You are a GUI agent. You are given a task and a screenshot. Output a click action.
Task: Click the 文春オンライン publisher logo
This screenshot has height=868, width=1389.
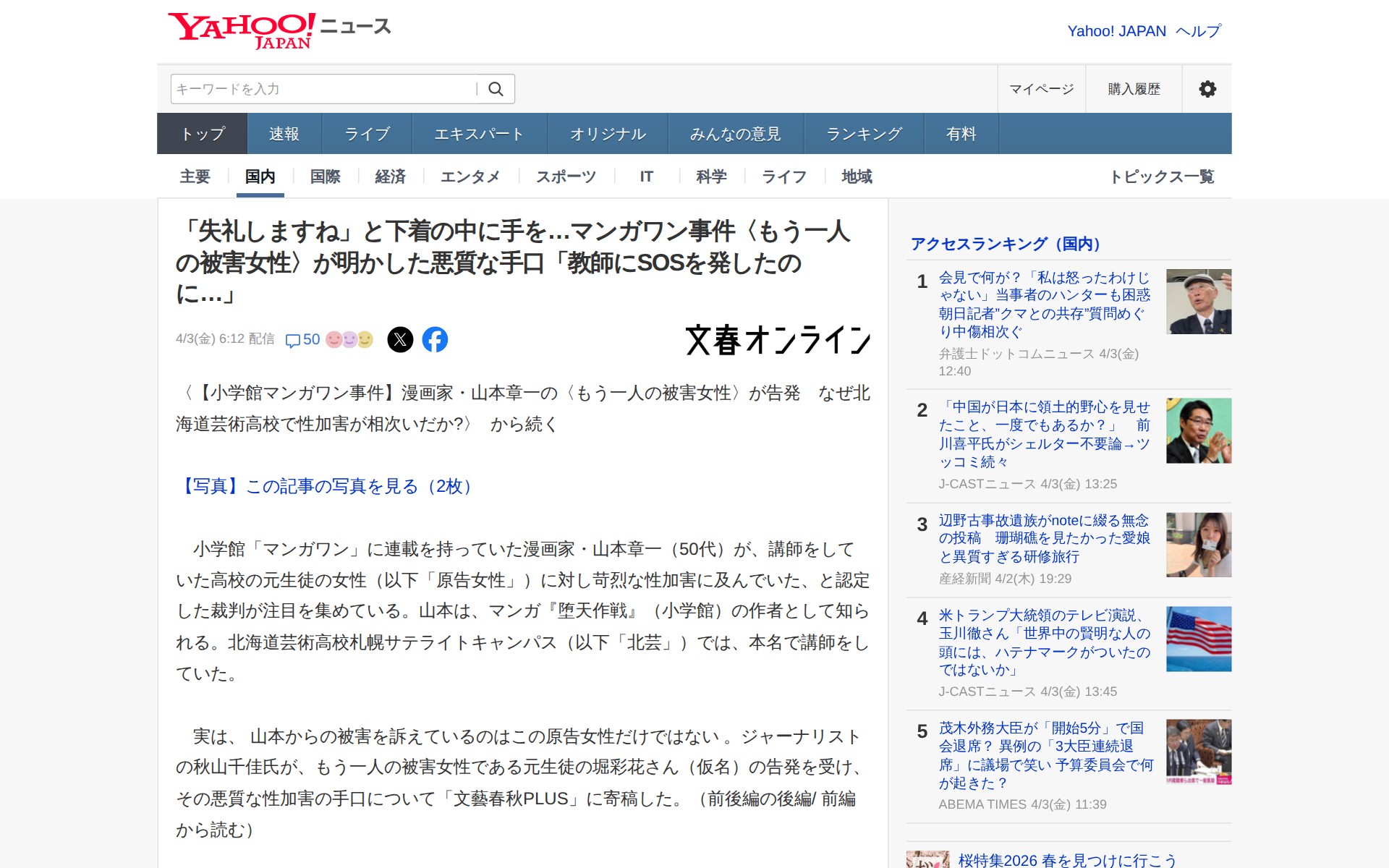778,340
